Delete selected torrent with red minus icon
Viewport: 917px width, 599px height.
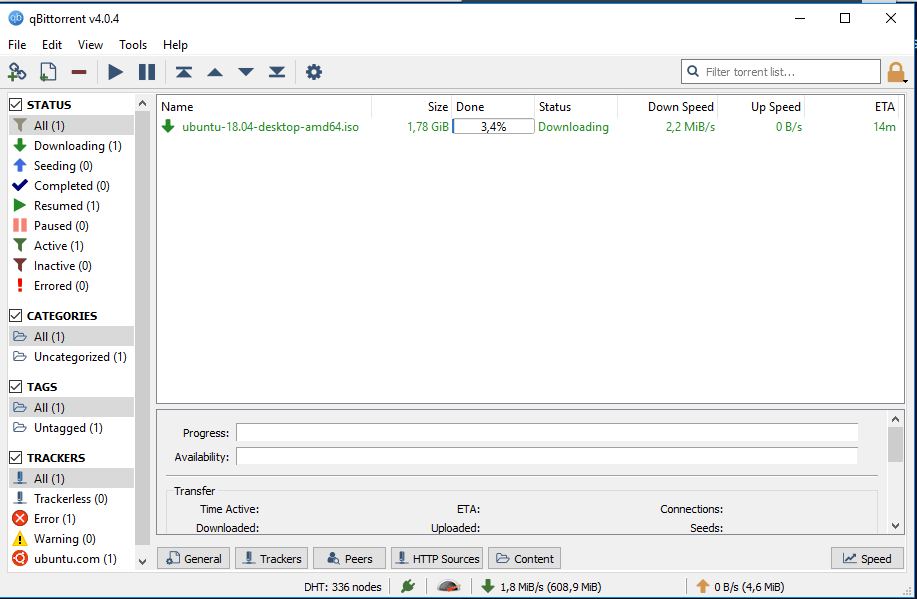[x=79, y=72]
